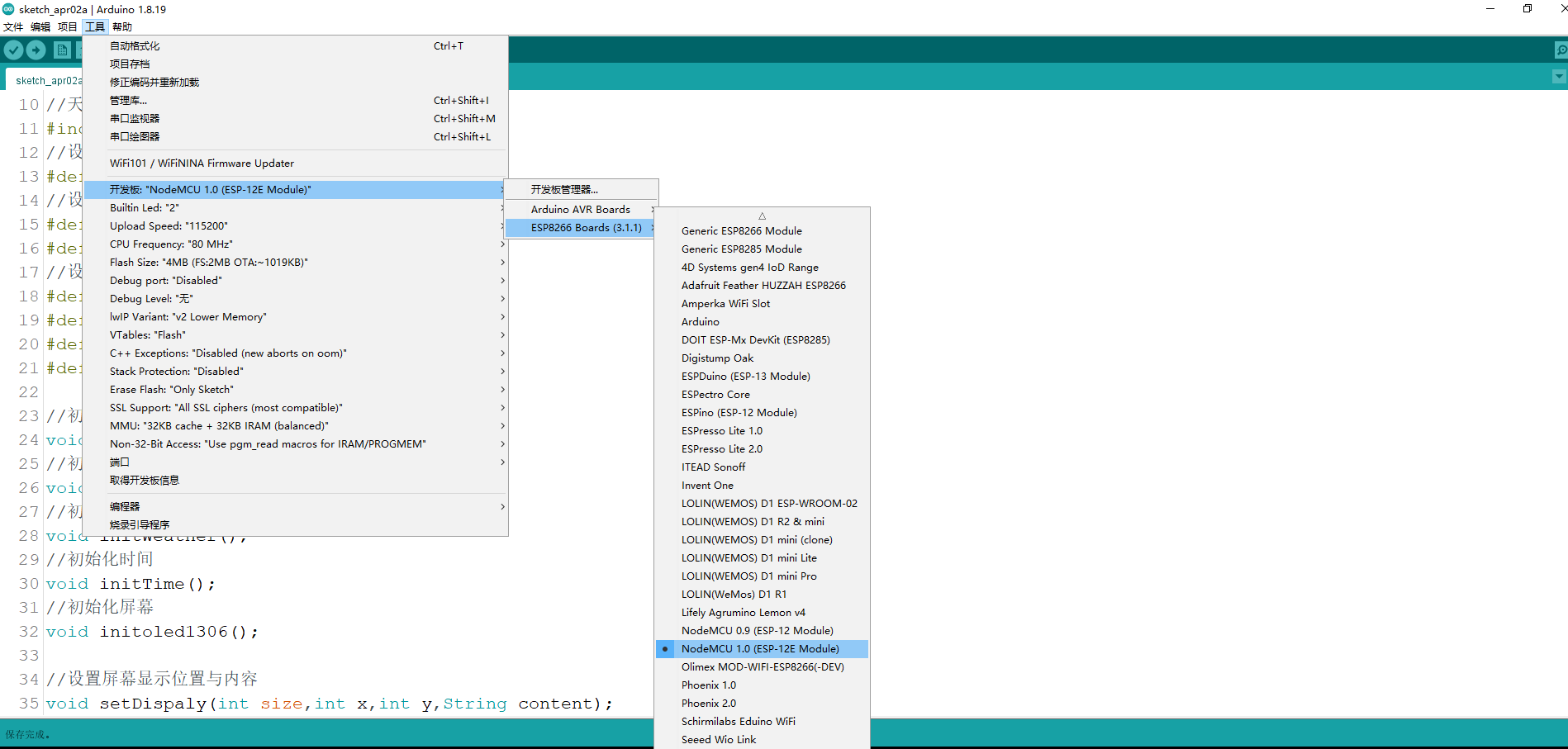1568x749 pixels.
Task: Expand Stack Protection submenu
Action: coord(296,372)
